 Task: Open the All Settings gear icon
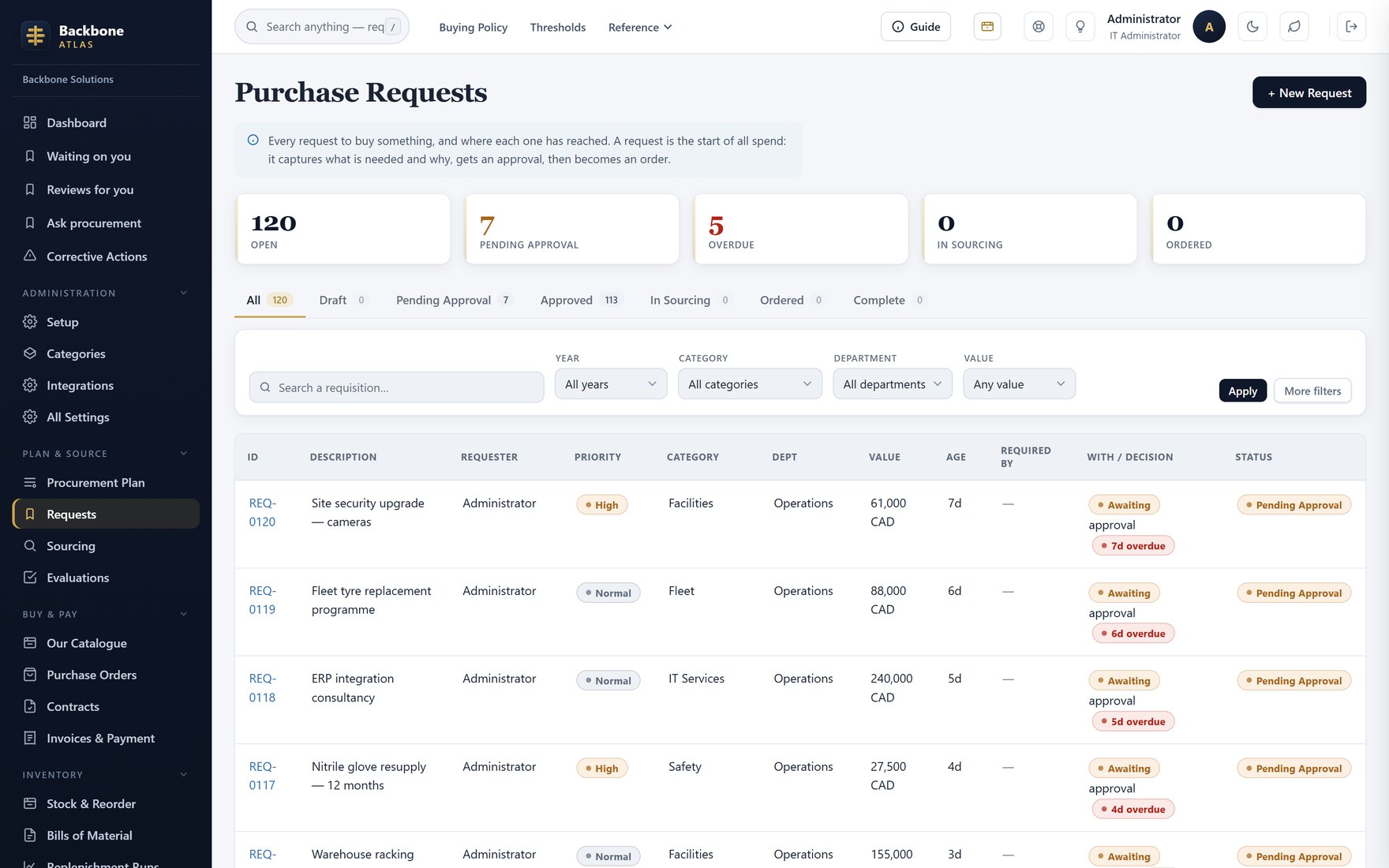(30, 417)
